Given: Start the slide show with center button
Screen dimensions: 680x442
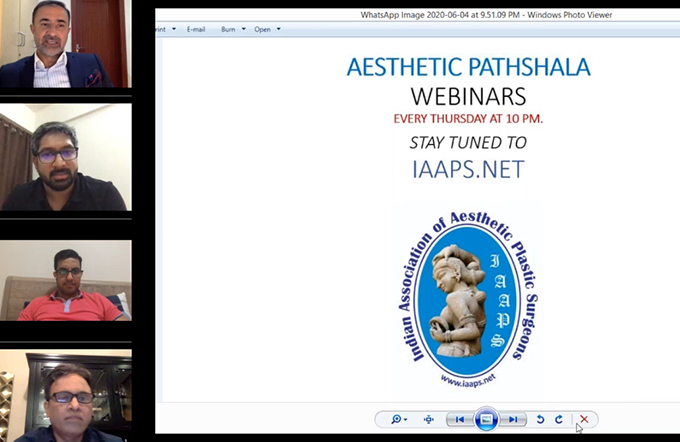Looking at the screenshot, I should pos(486,419).
